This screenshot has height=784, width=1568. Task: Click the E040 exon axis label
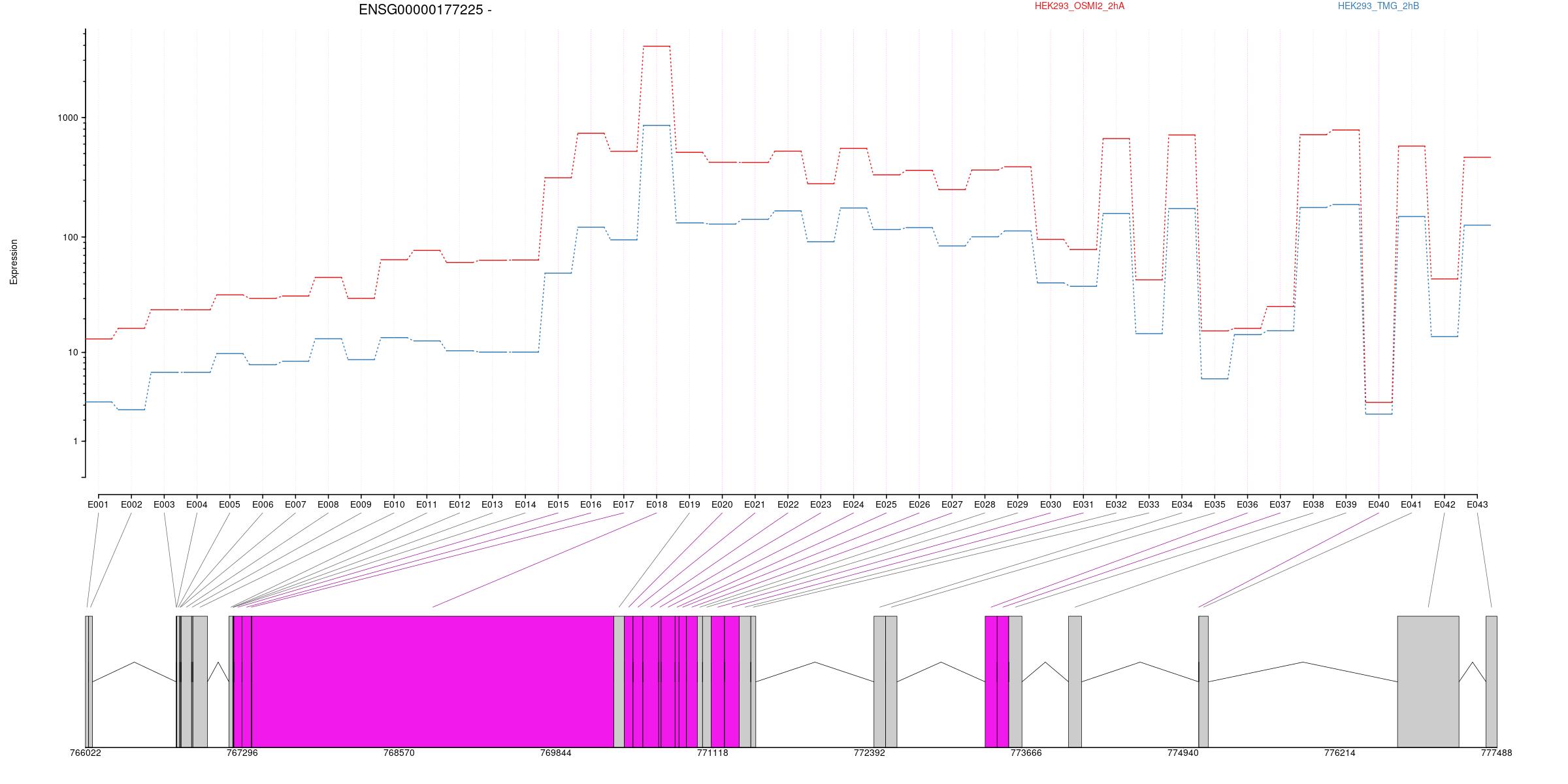pyautogui.click(x=1379, y=504)
